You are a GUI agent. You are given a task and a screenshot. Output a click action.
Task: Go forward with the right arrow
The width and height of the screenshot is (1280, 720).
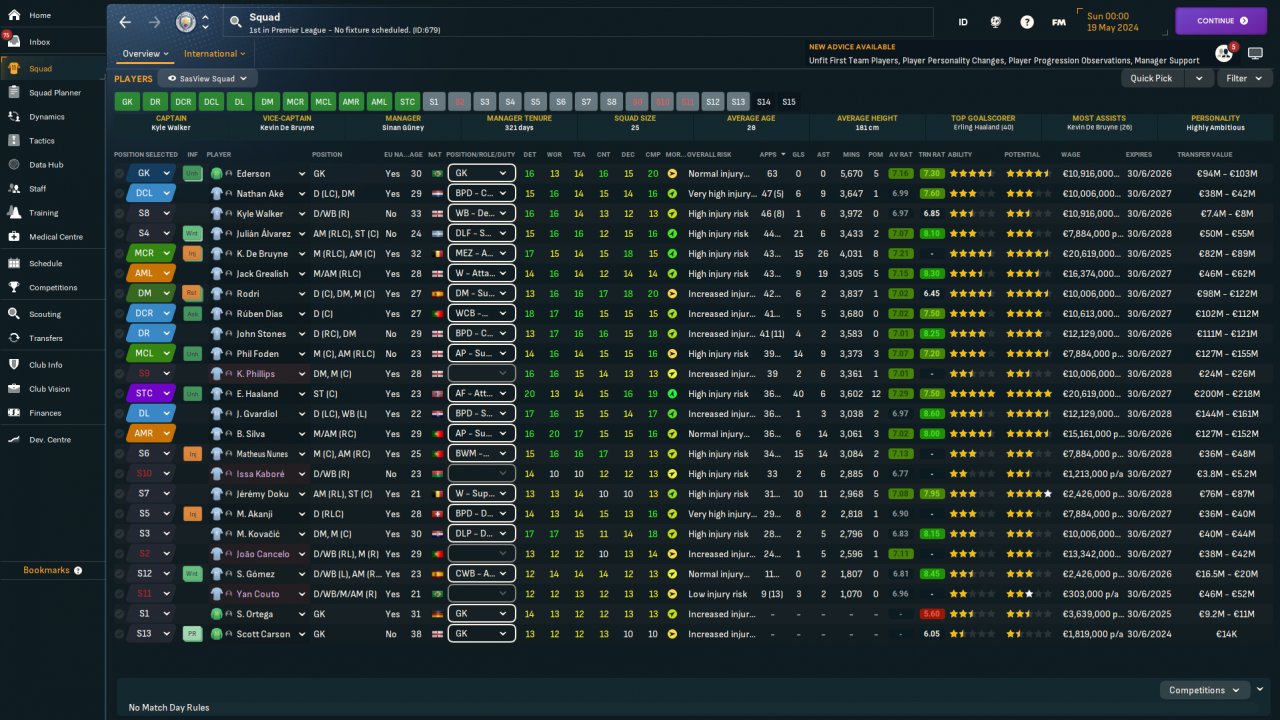[154, 21]
